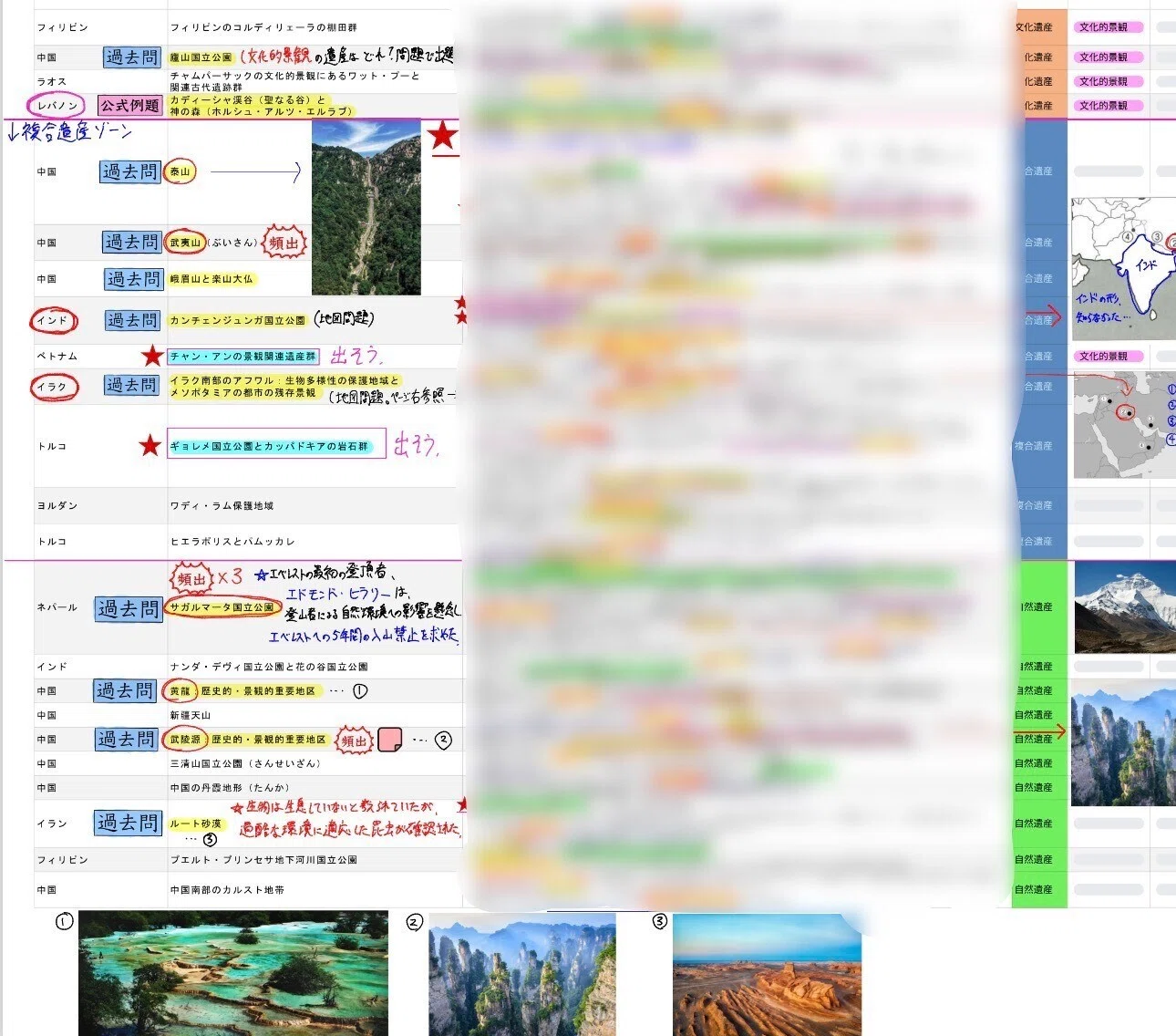The width and height of the screenshot is (1176, 1036).
Task: Select cell ナンダ・デヴィ国立公園と花の谷国立公園
Action: tap(269, 667)
